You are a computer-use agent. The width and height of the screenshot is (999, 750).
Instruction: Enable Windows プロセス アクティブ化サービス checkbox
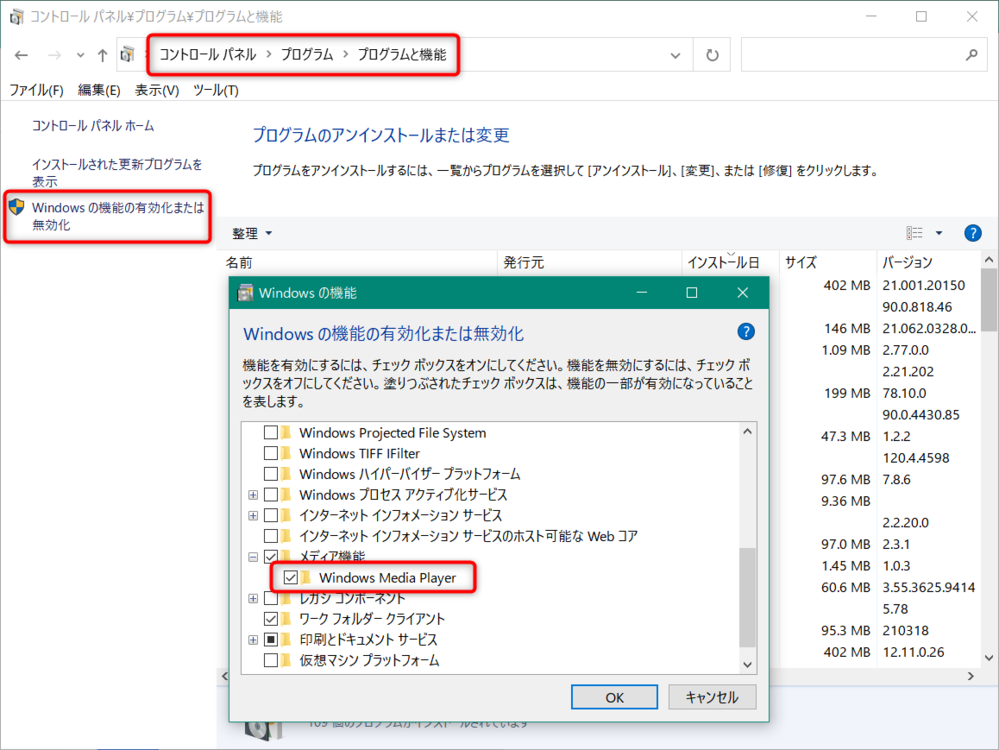pos(271,494)
